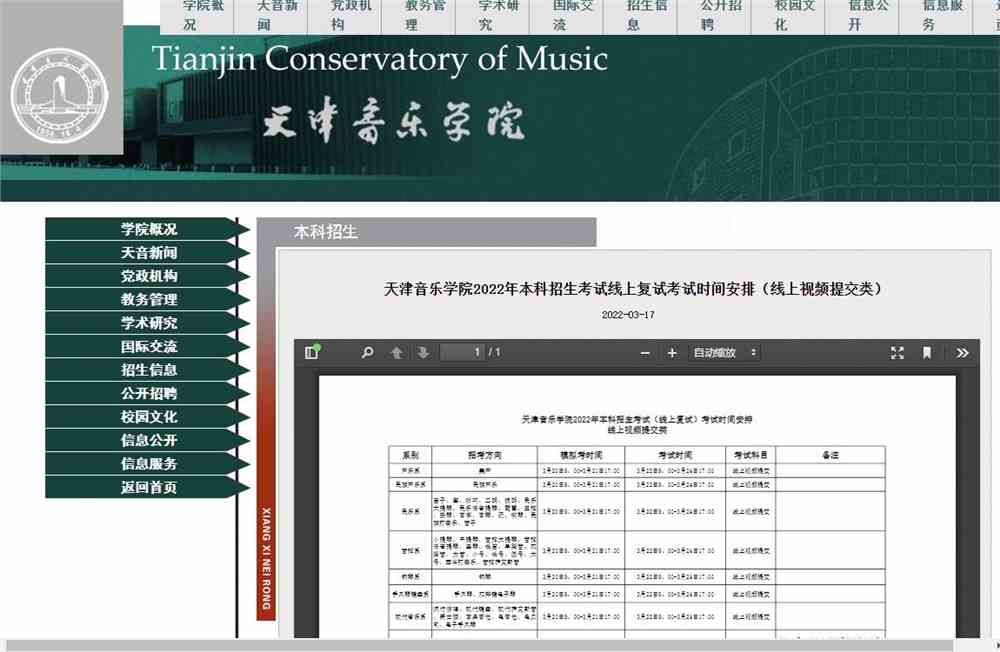The image size is (1000, 652).
Task: Click 返回首页 in the left sidebar
Action: tap(148, 487)
